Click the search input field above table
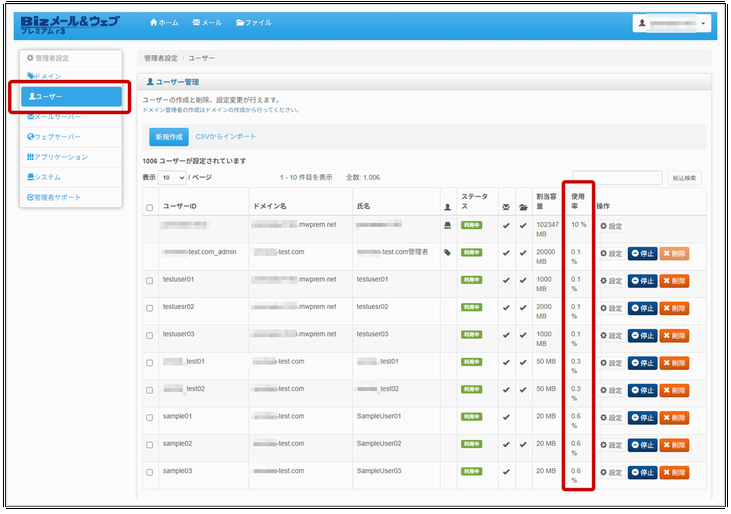This screenshot has width=731, height=514. click(x=617, y=178)
